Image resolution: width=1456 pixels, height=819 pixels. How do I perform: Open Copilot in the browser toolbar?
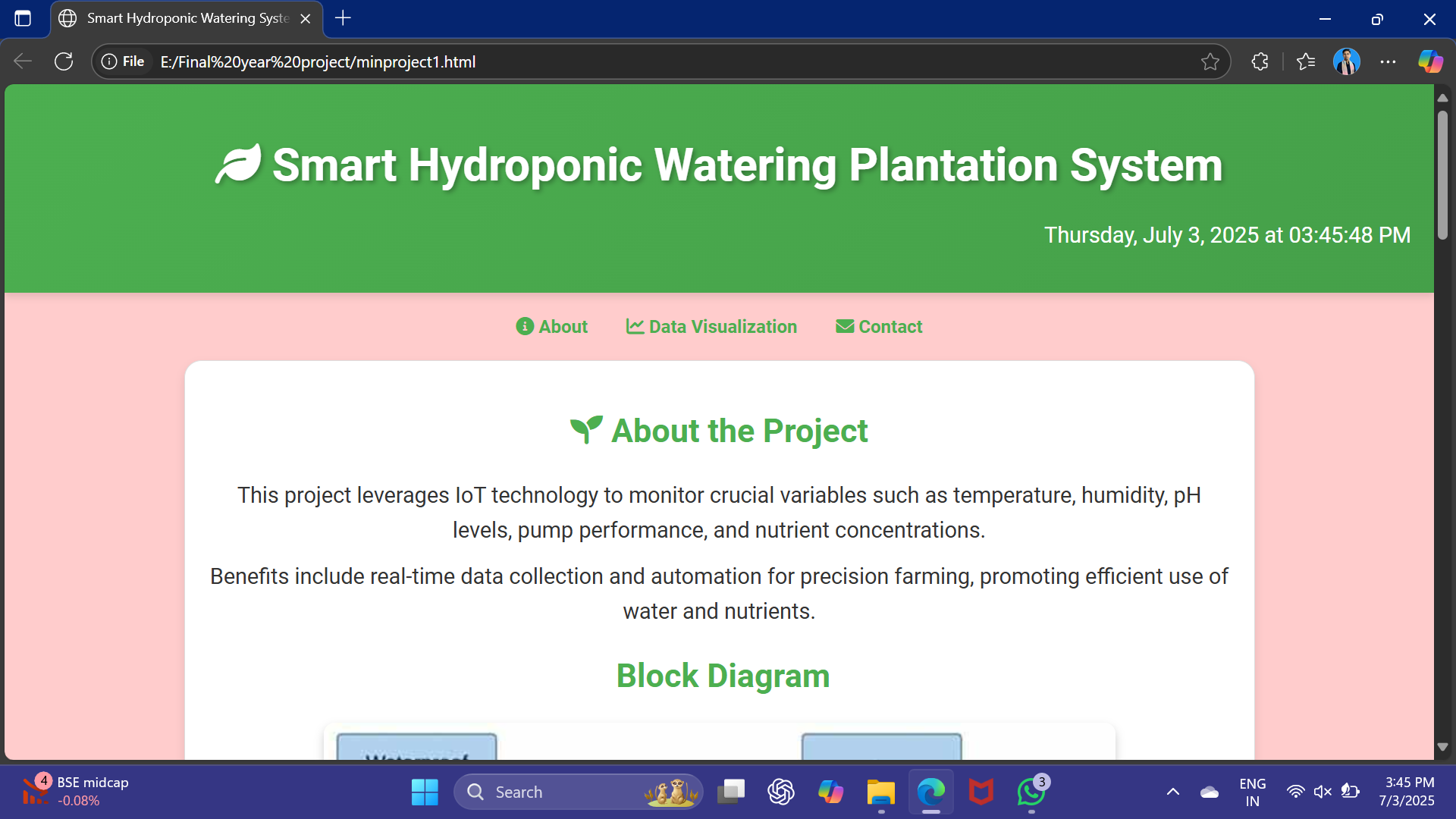pyautogui.click(x=1430, y=61)
